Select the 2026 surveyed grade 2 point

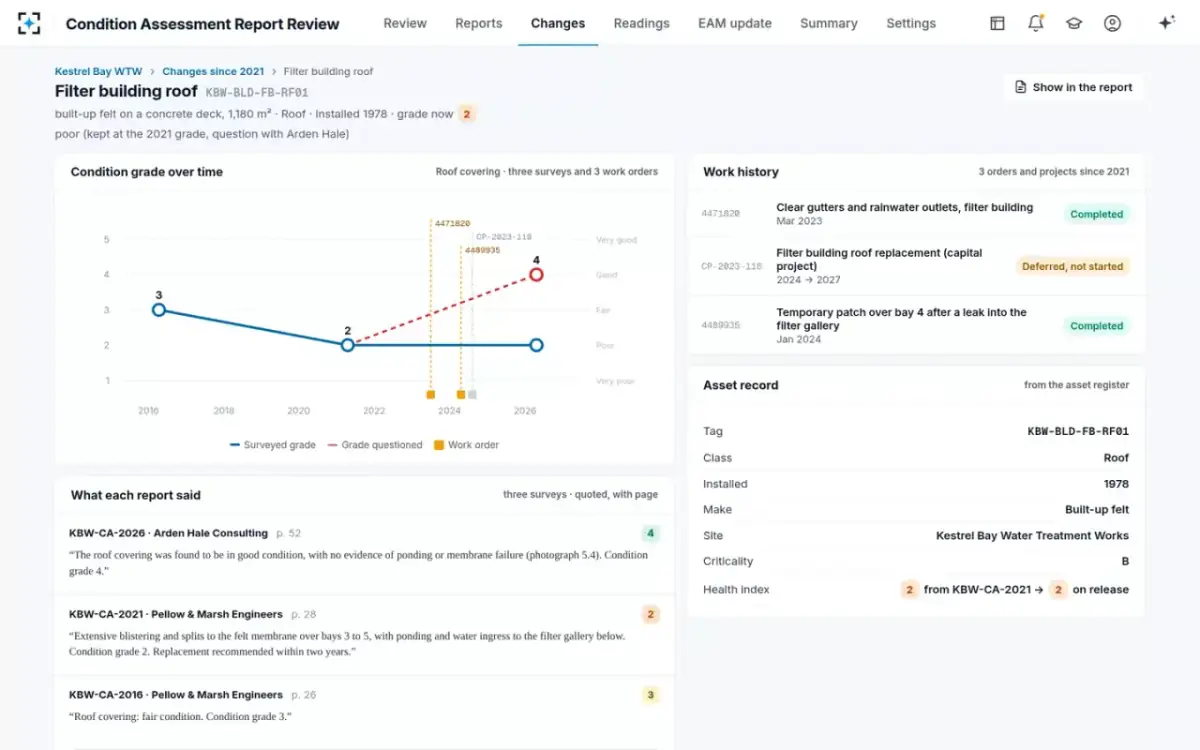coord(536,345)
